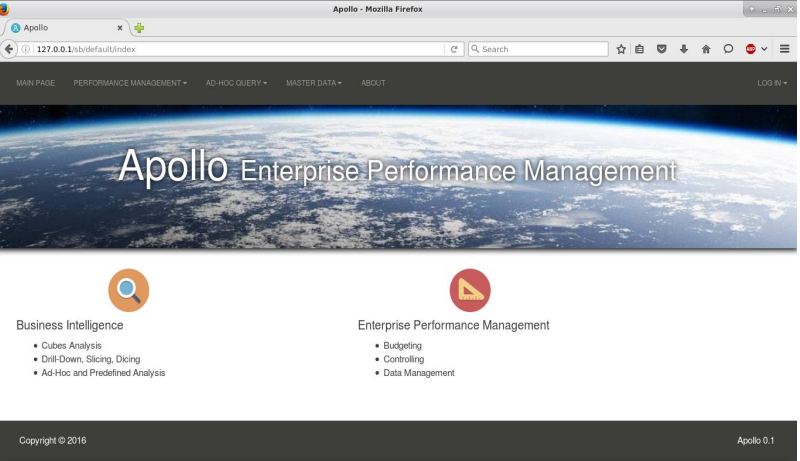Click the Business Intelligence heading
Screen dimensions: 800x461
click(x=70, y=325)
